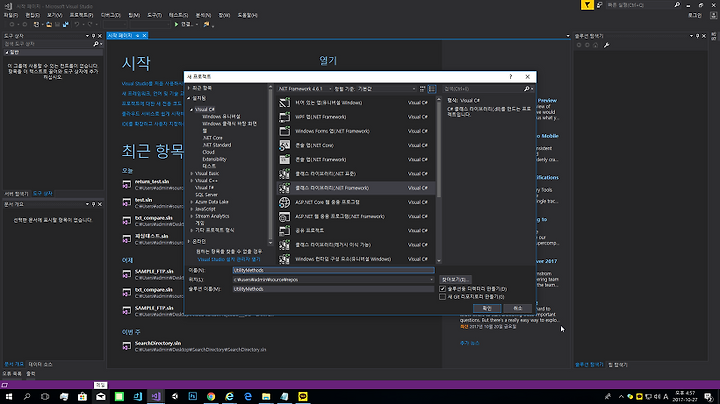Click the Undo toolbar icon

click(77, 24)
